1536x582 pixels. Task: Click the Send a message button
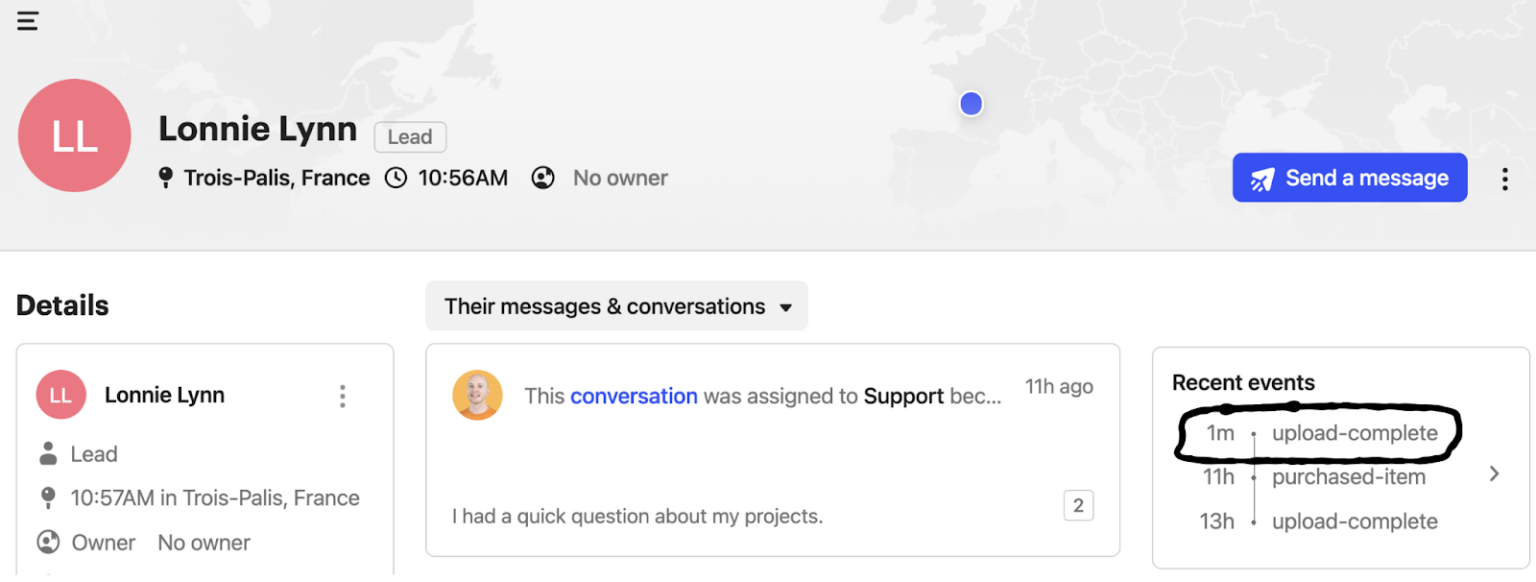pyautogui.click(x=1349, y=177)
